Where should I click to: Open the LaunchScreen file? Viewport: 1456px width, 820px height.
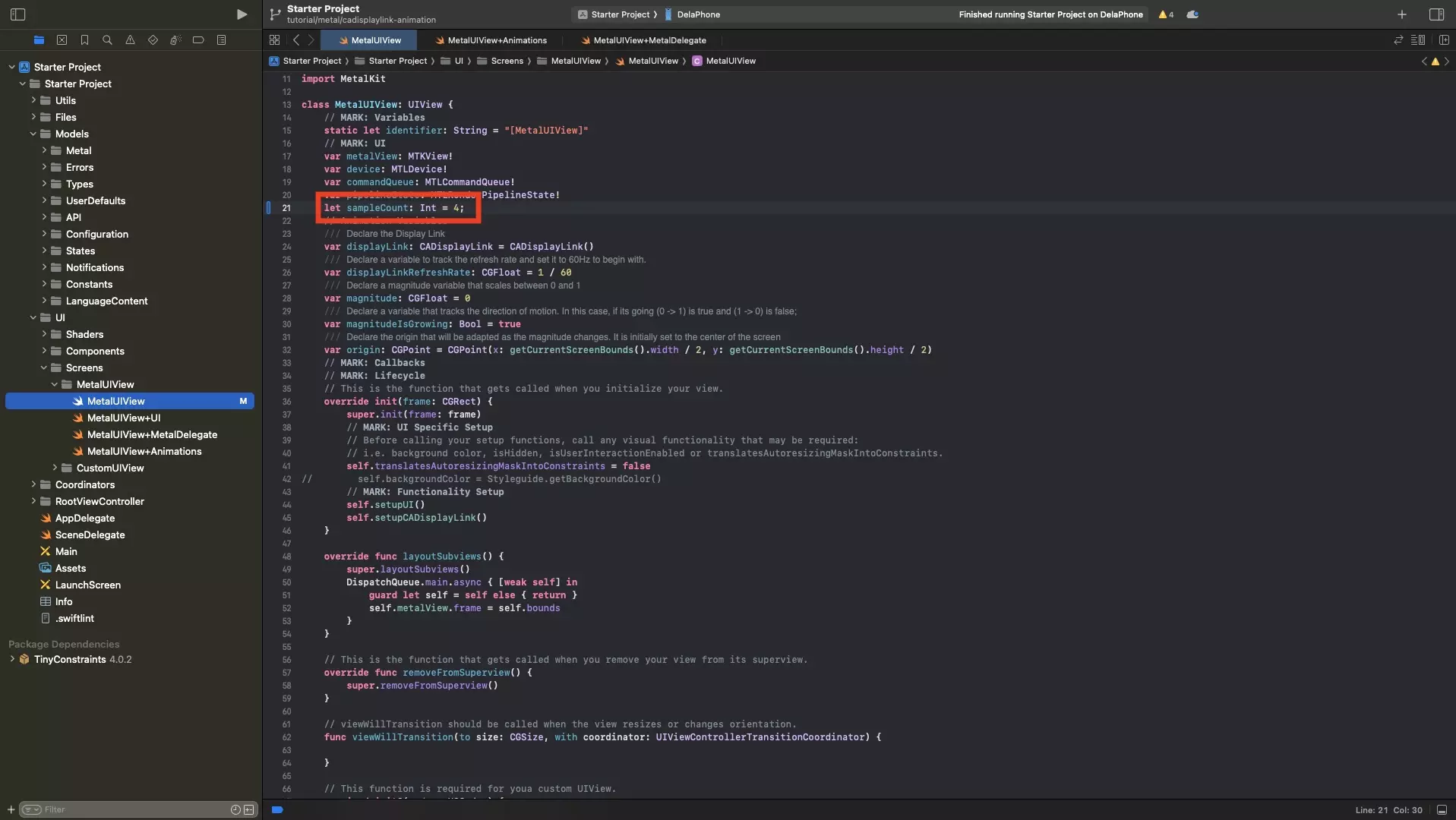(x=87, y=585)
